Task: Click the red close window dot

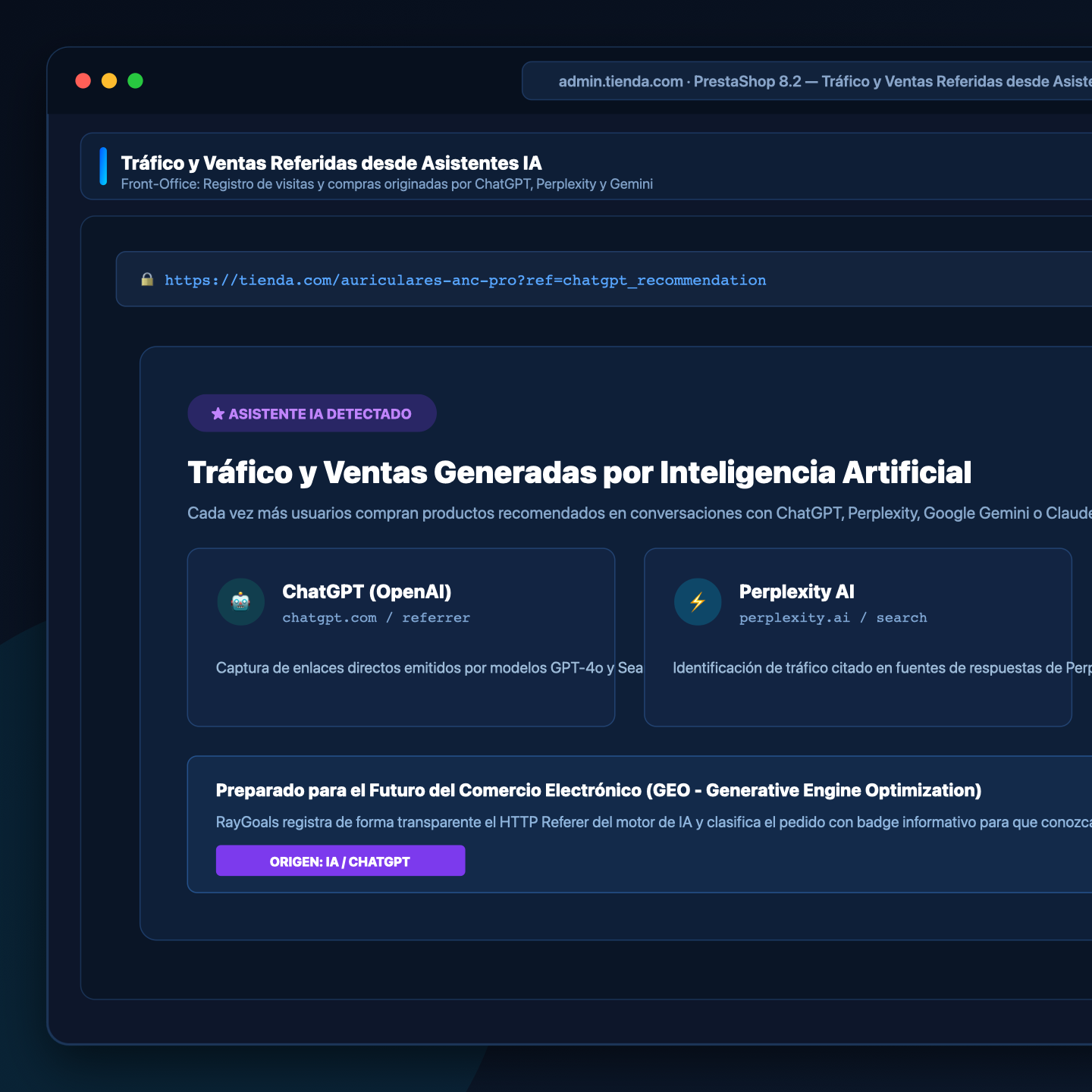Action: click(83, 80)
